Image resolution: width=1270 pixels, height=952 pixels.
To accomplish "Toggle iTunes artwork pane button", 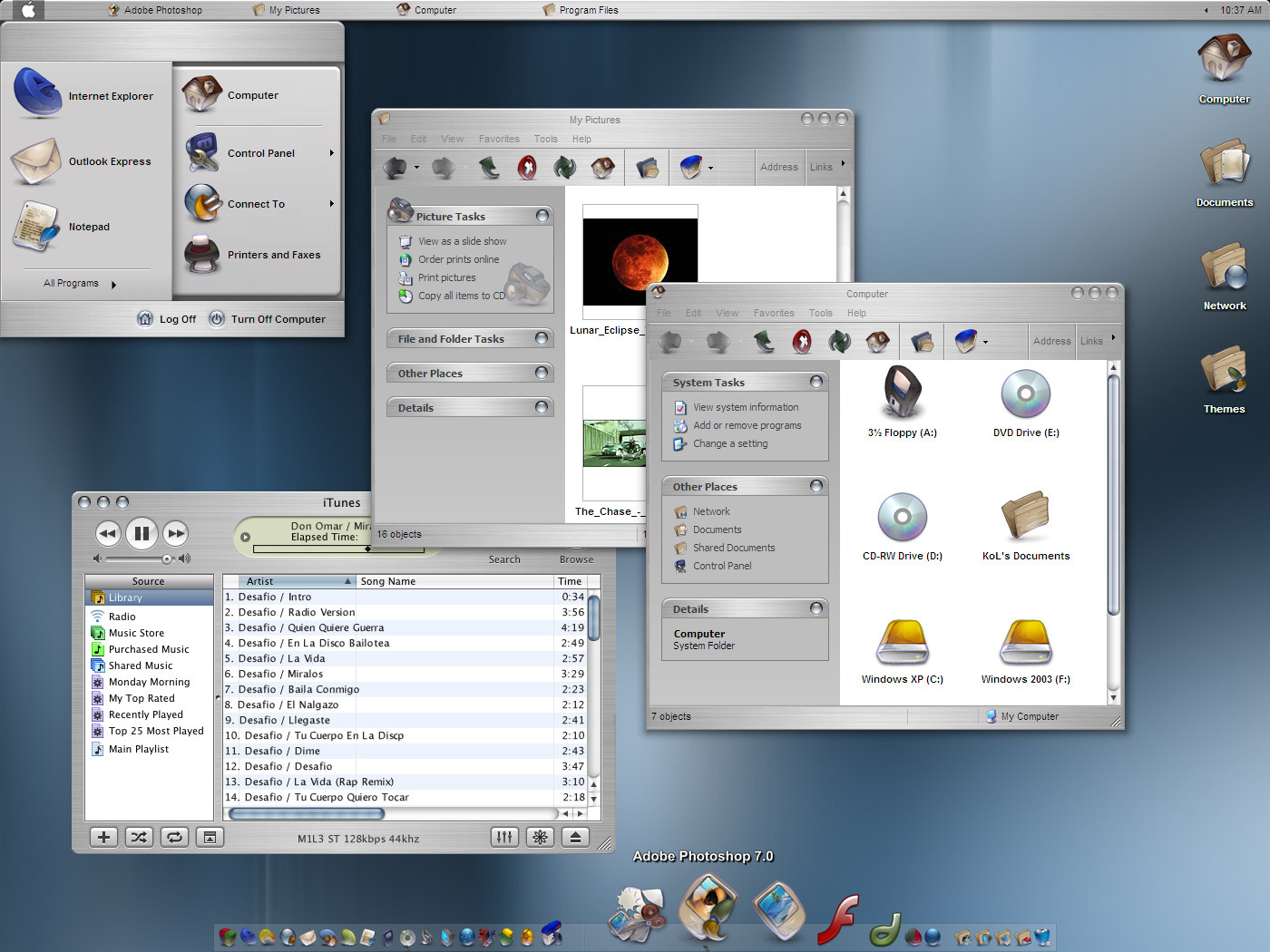I will (x=210, y=837).
